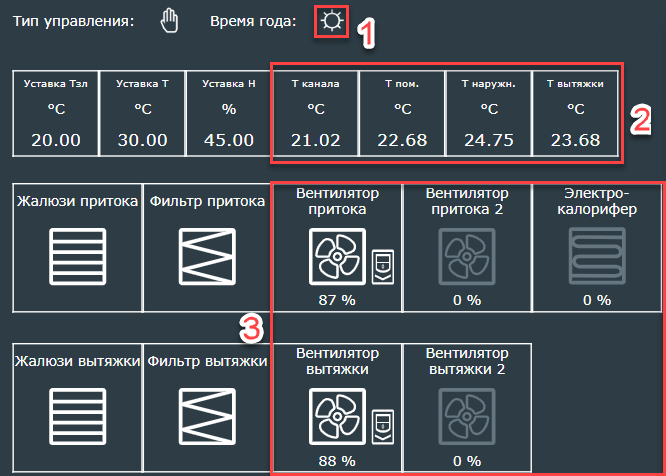This screenshot has width=666, height=476.
Task: Click the supply filter (Фильтр притока) icon
Action: pos(207,254)
